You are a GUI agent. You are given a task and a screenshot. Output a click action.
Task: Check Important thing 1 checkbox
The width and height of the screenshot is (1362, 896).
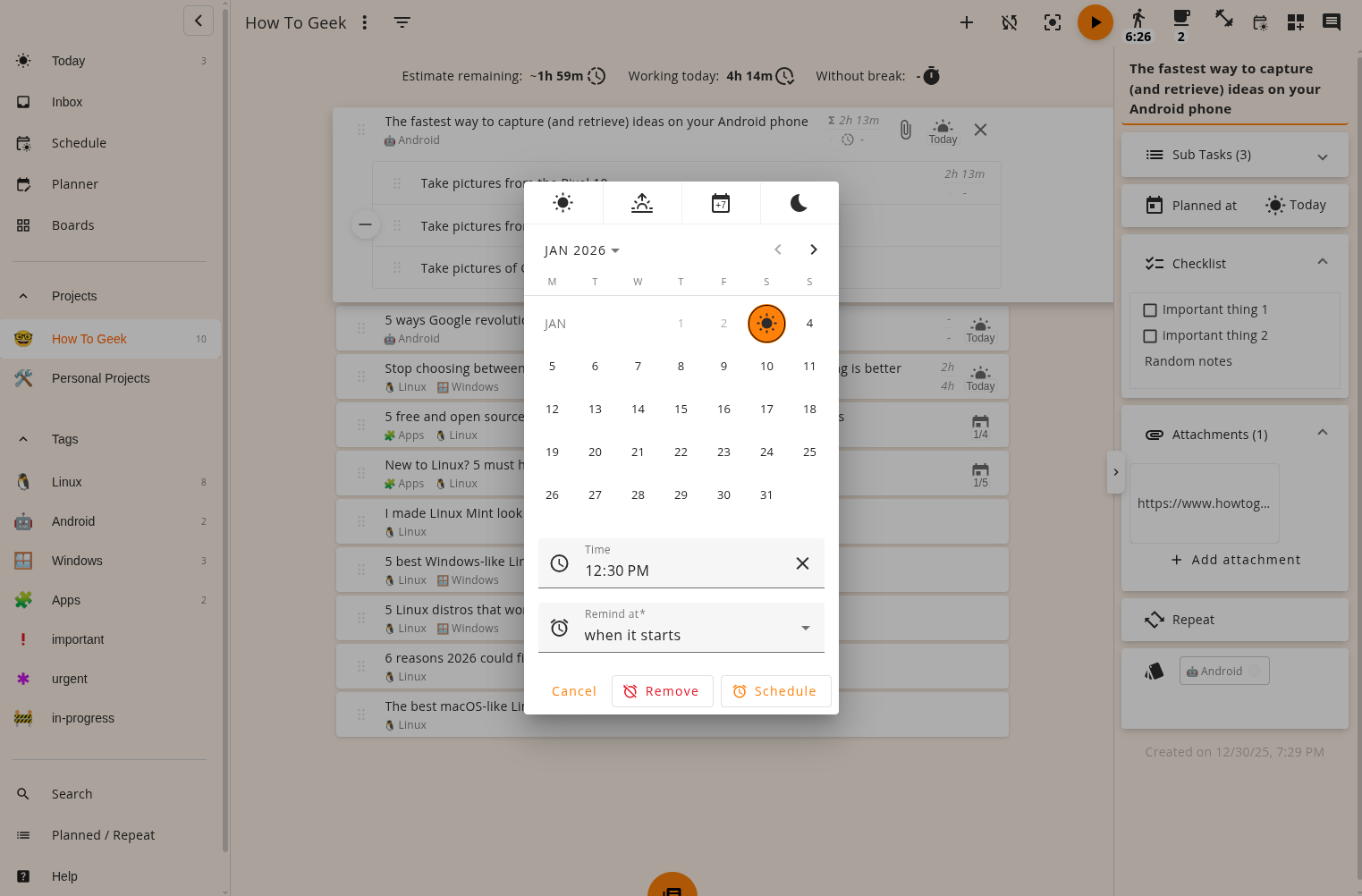(1150, 310)
